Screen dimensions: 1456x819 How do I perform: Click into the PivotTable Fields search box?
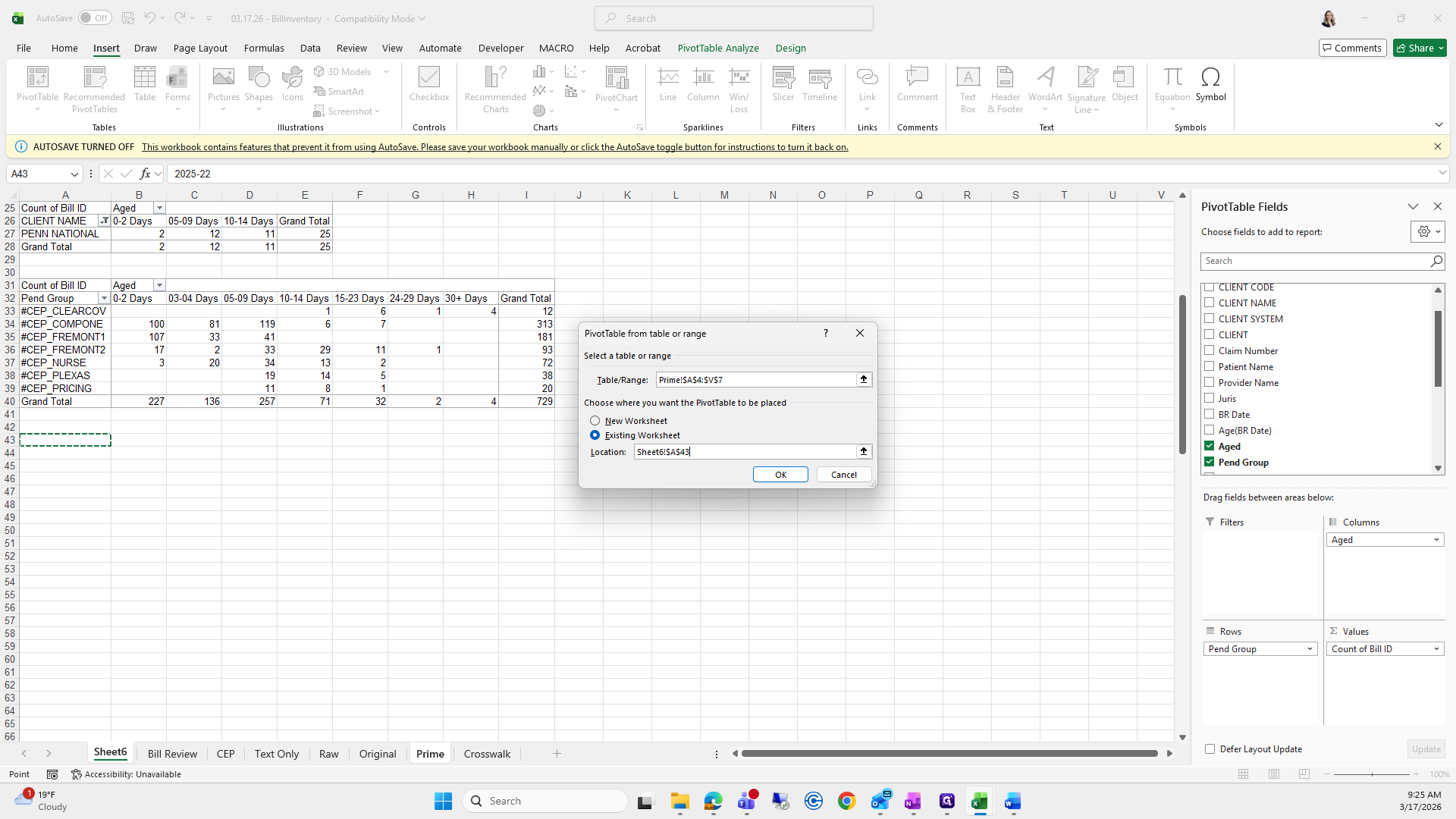[1316, 261]
